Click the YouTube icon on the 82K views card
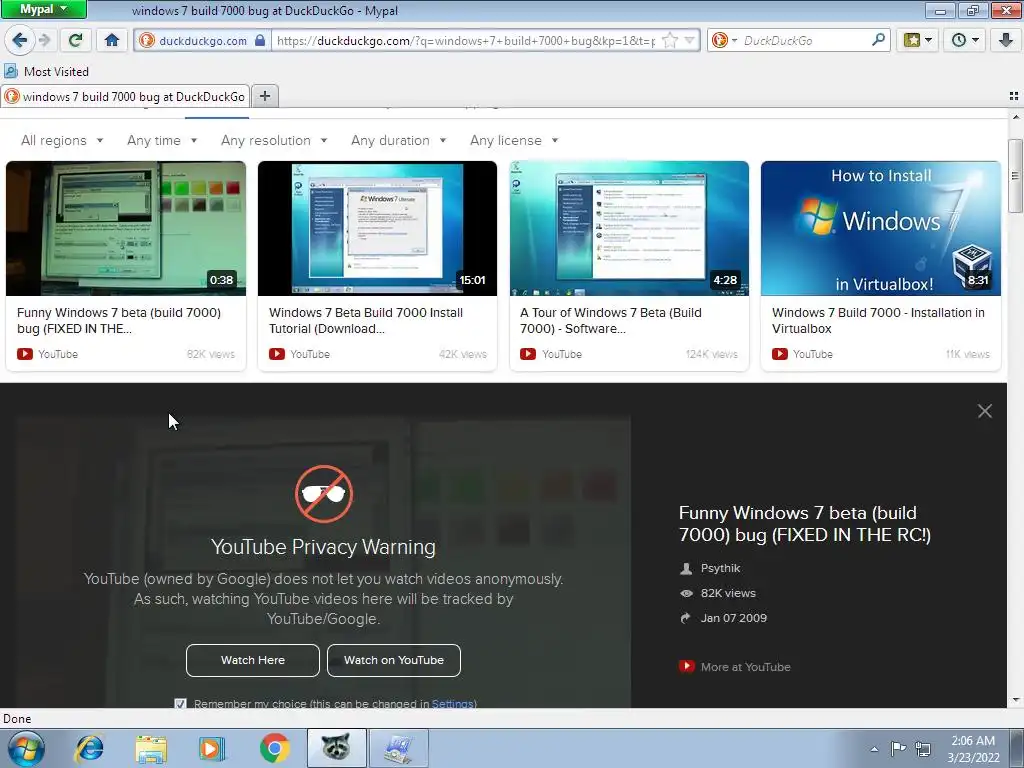1024x768 pixels. pyautogui.click(x=25, y=354)
